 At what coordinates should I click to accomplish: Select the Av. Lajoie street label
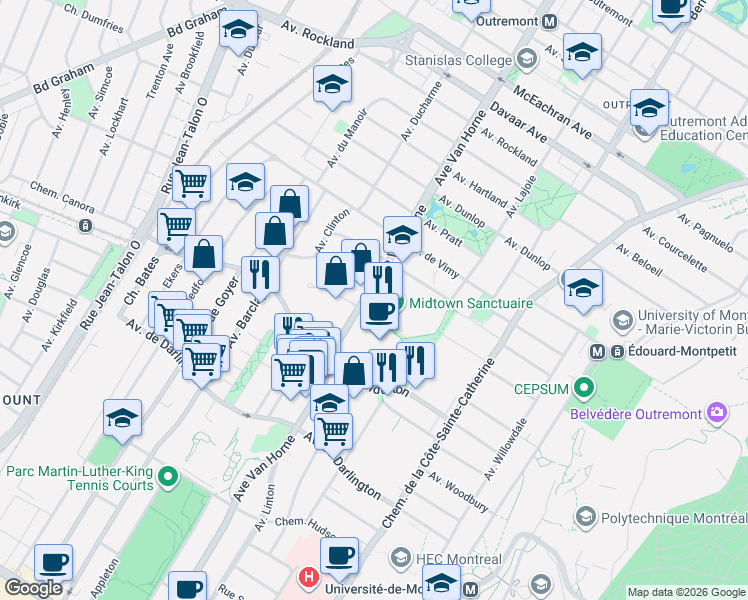(x=521, y=197)
